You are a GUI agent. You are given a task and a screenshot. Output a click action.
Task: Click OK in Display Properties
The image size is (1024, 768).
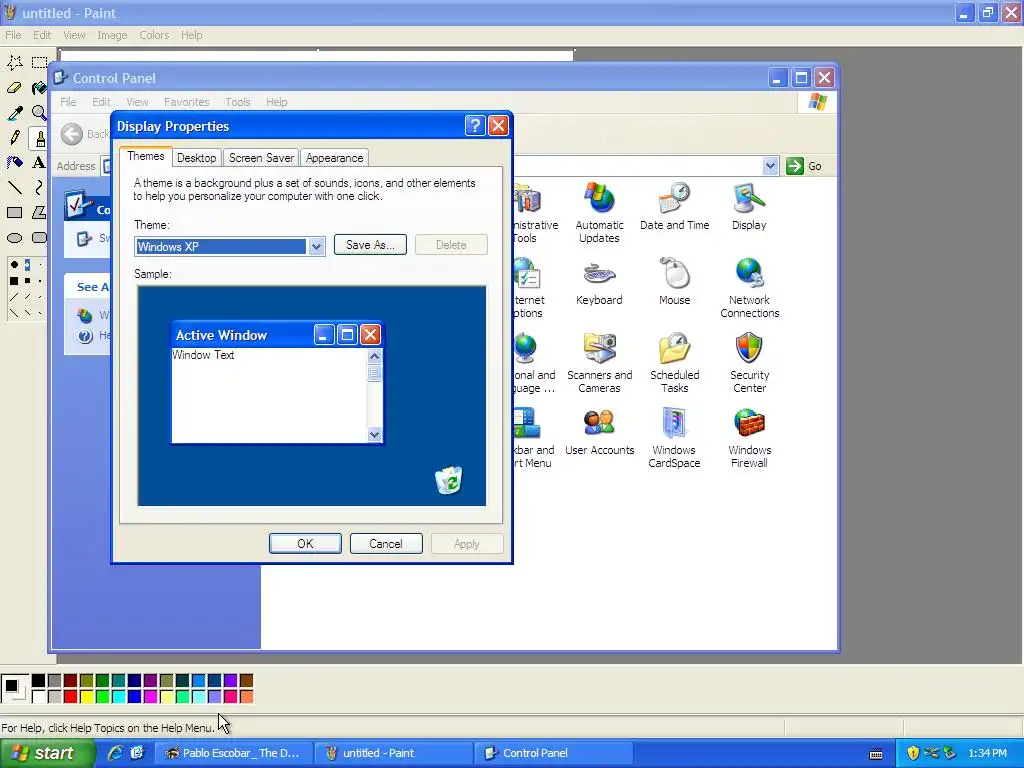305,543
